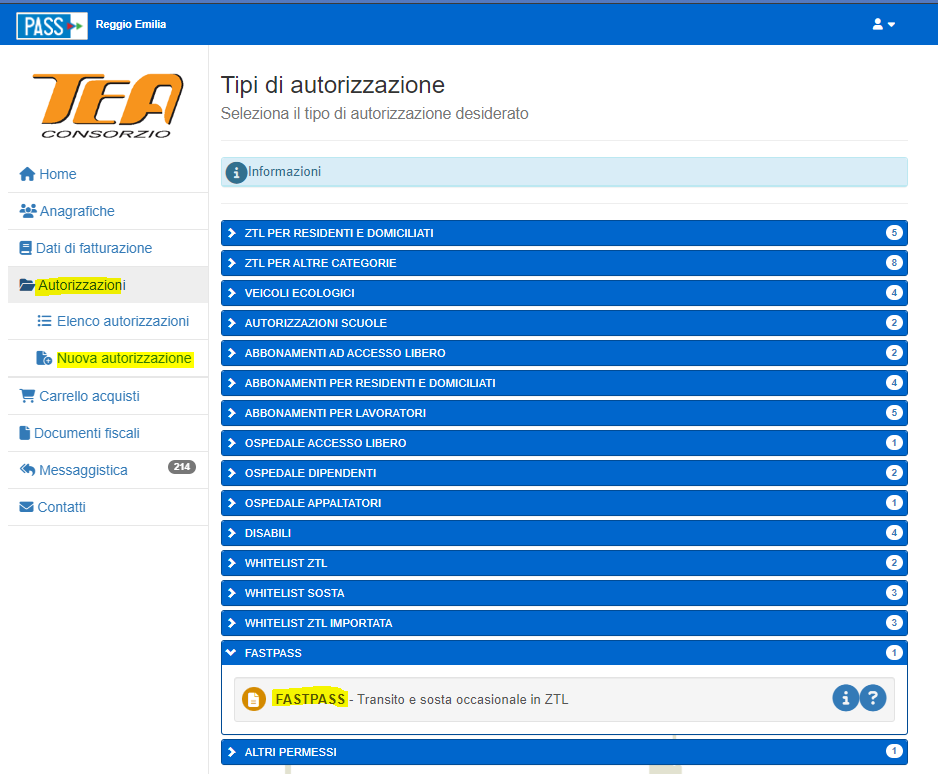Expand the DISABILI section
938x774 pixels.
(267, 533)
